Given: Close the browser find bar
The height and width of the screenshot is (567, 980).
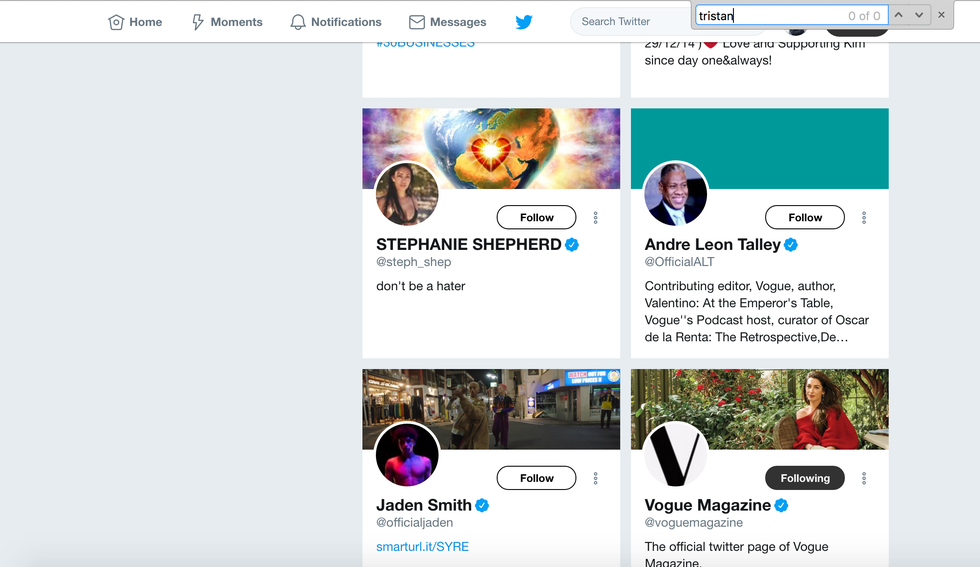Looking at the screenshot, I should coord(941,15).
